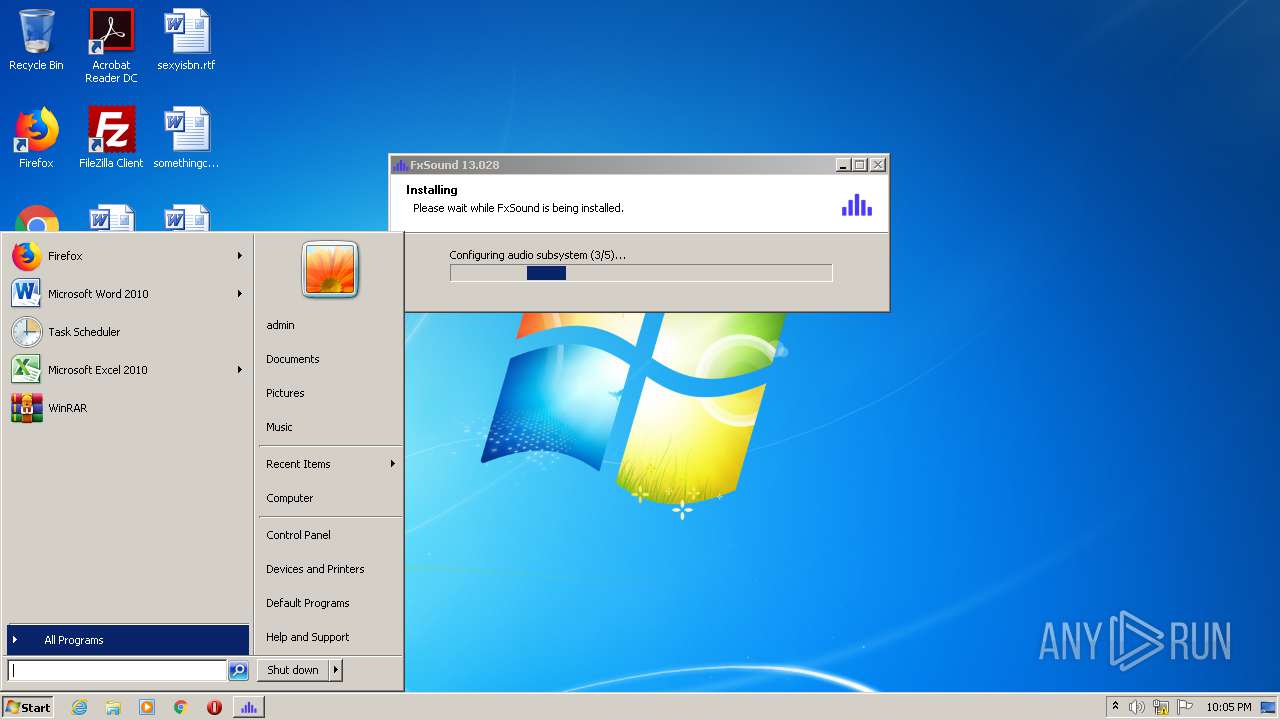Launch Microsoft Excel 2010 from Start menu
The image size is (1280, 720).
(x=128, y=370)
